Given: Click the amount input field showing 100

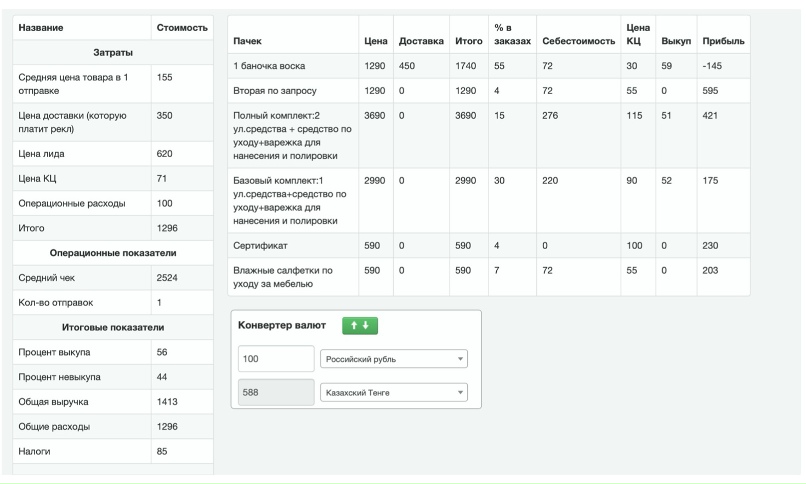Looking at the screenshot, I should coord(276,359).
